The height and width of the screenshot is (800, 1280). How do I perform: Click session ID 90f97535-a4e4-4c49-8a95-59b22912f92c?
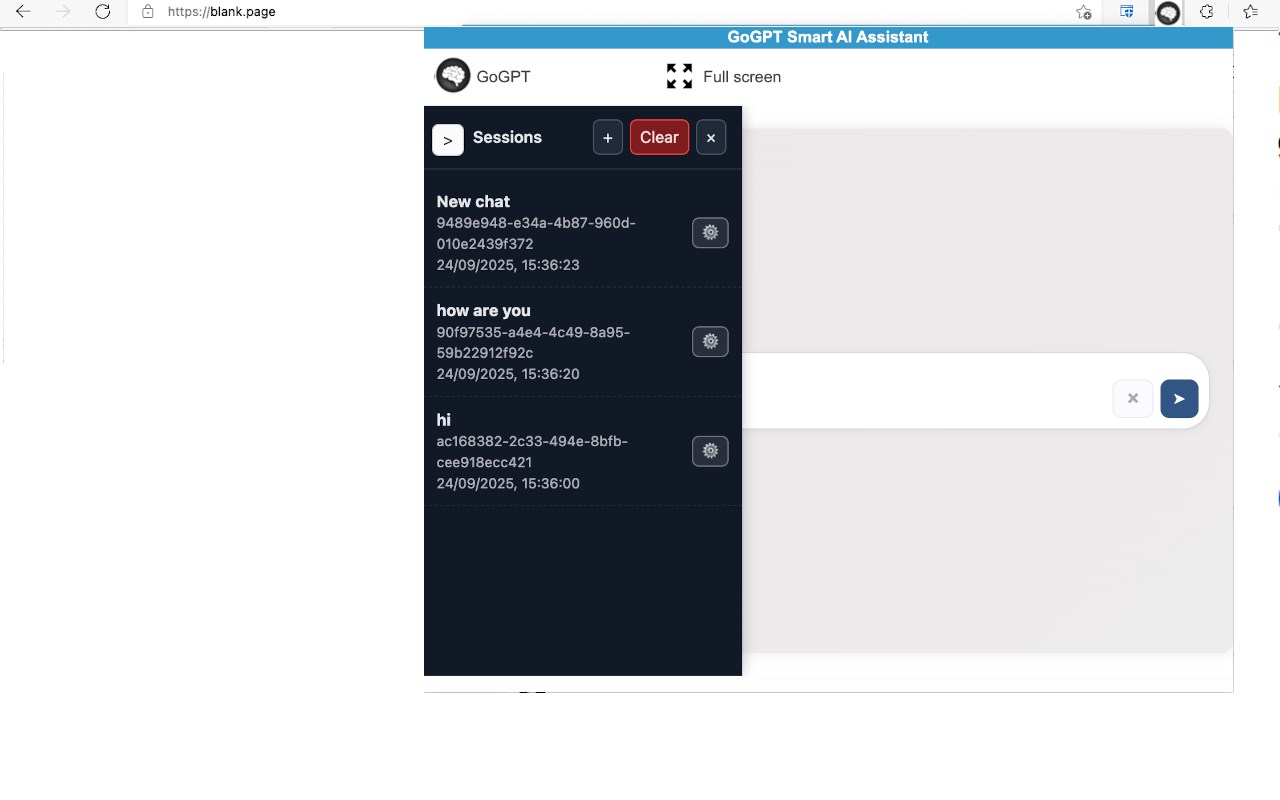click(533, 342)
